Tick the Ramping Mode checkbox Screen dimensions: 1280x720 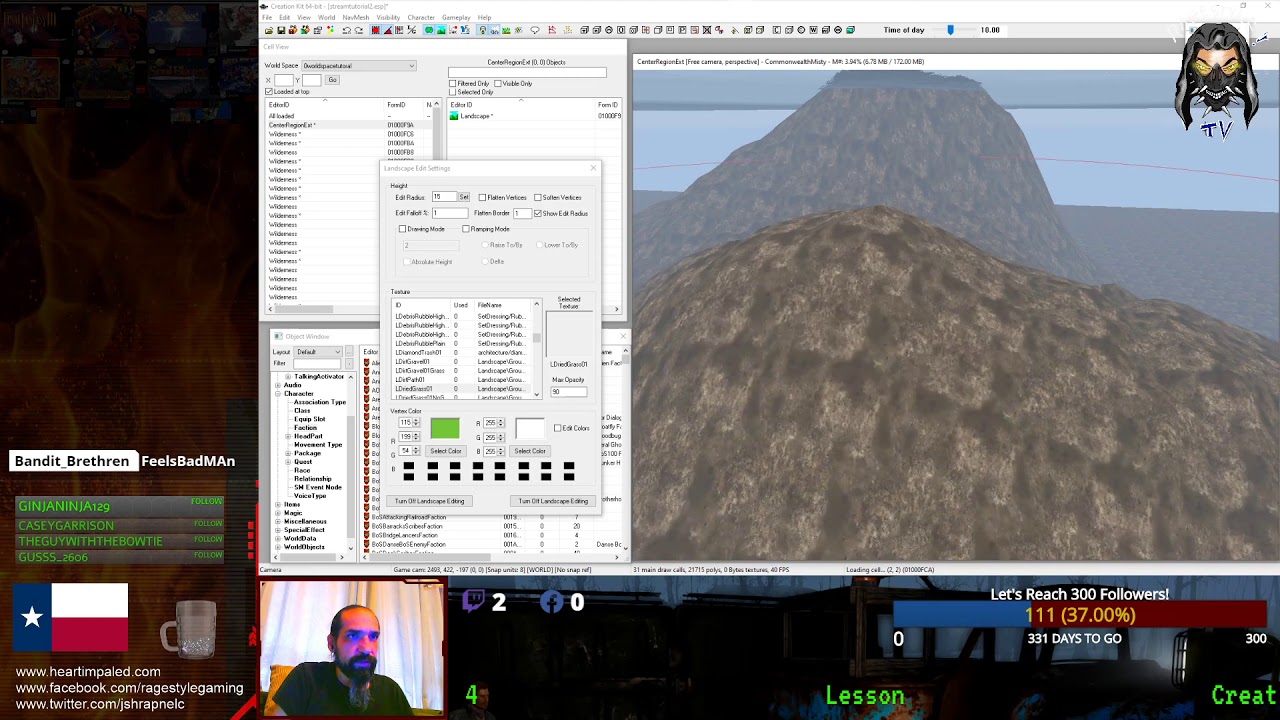(x=466, y=229)
